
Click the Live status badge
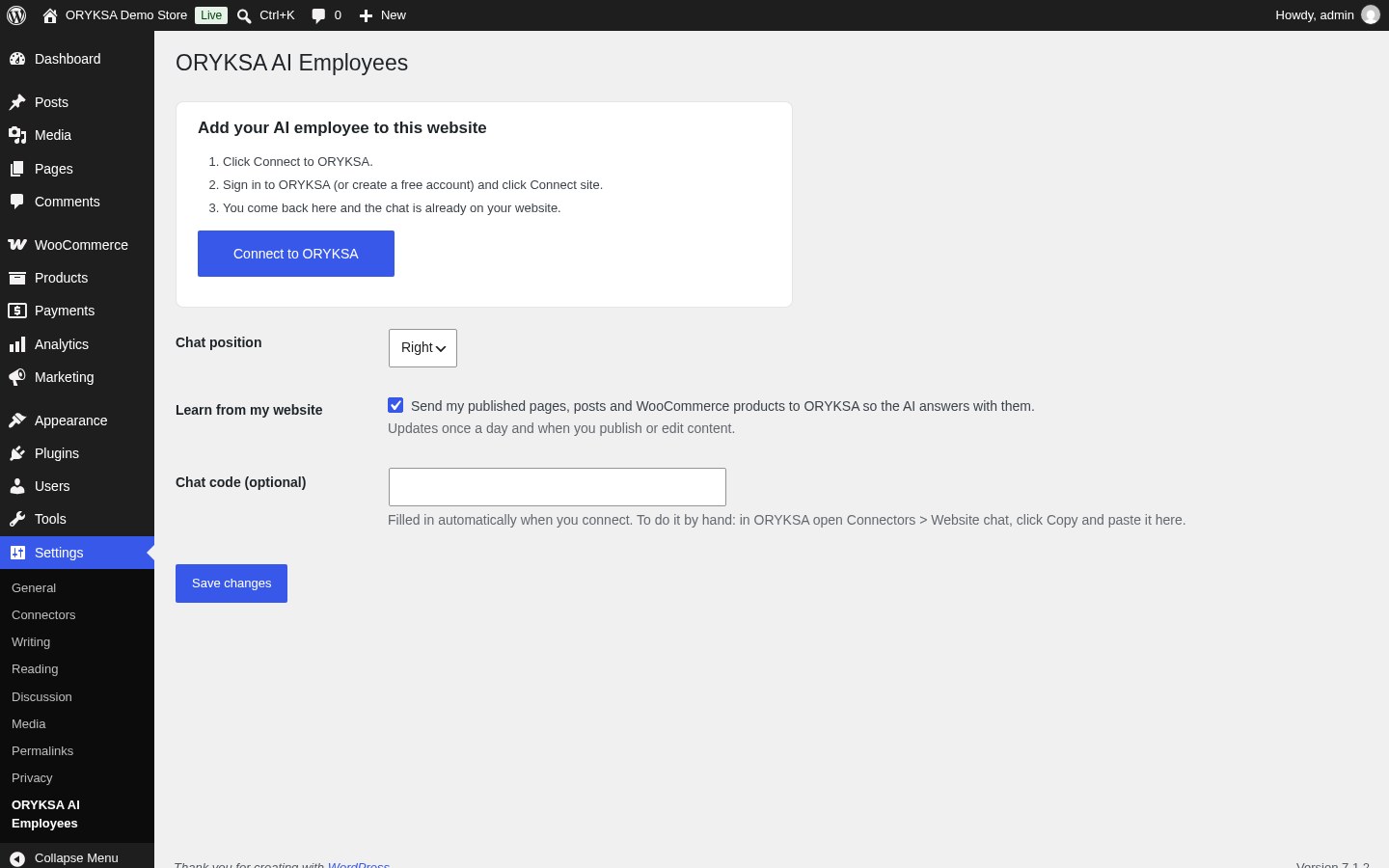pyautogui.click(x=211, y=15)
